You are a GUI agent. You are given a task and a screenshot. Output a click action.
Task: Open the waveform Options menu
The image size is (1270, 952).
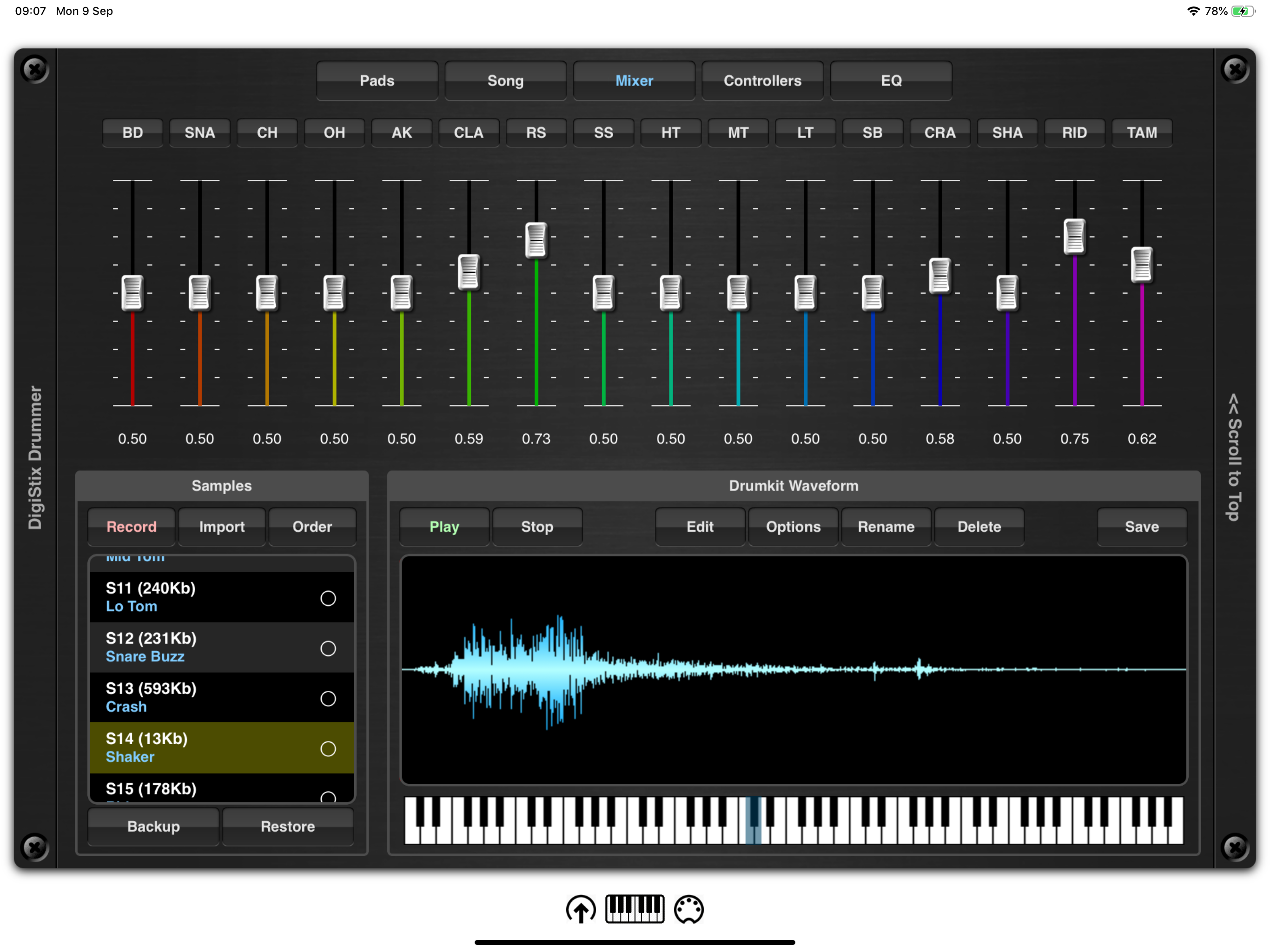pyautogui.click(x=793, y=527)
